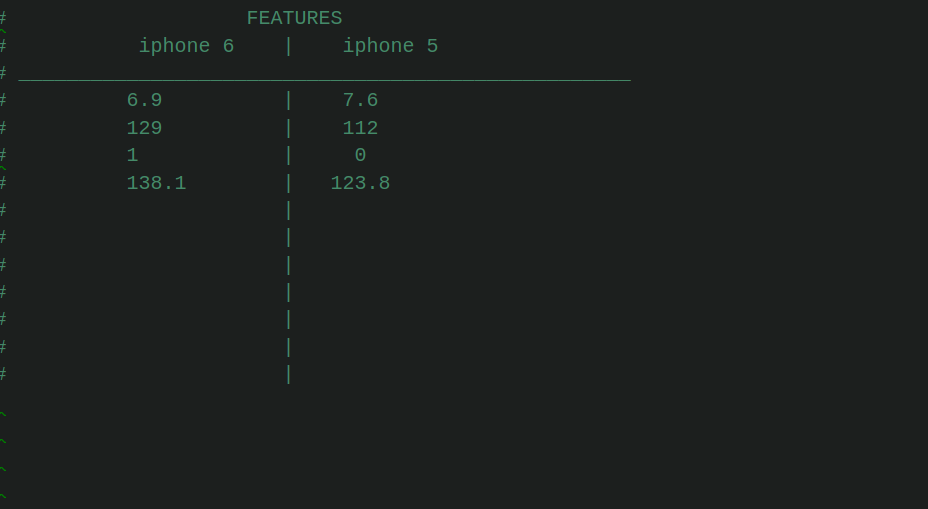This screenshot has width=928, height=509.
Task: Click the hash symbol on the FEATURES line
Action: coord(3,18)
